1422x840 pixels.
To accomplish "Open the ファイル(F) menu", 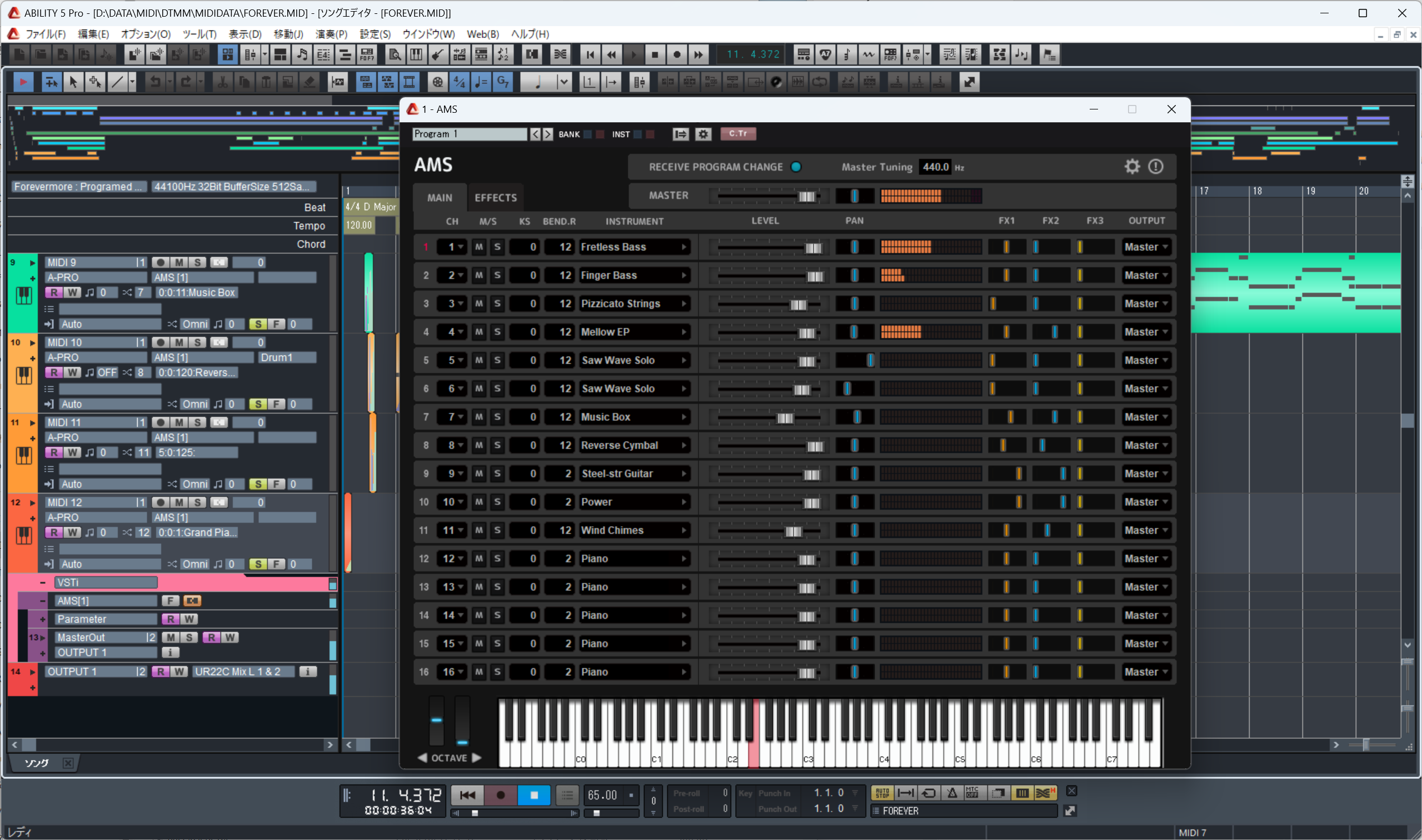I will (x=45, y=34).
